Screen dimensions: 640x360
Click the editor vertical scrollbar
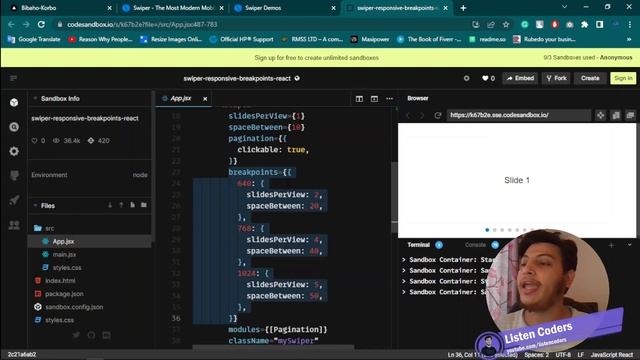[394, 197]
